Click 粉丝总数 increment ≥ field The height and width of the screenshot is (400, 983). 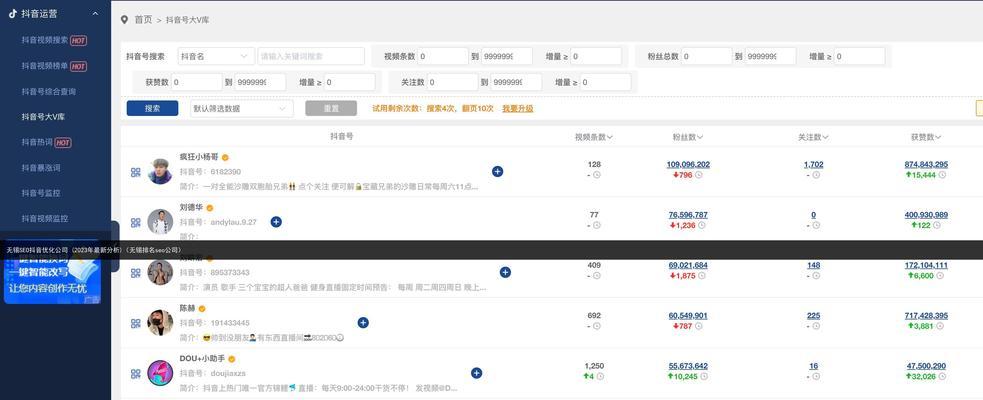859,56
